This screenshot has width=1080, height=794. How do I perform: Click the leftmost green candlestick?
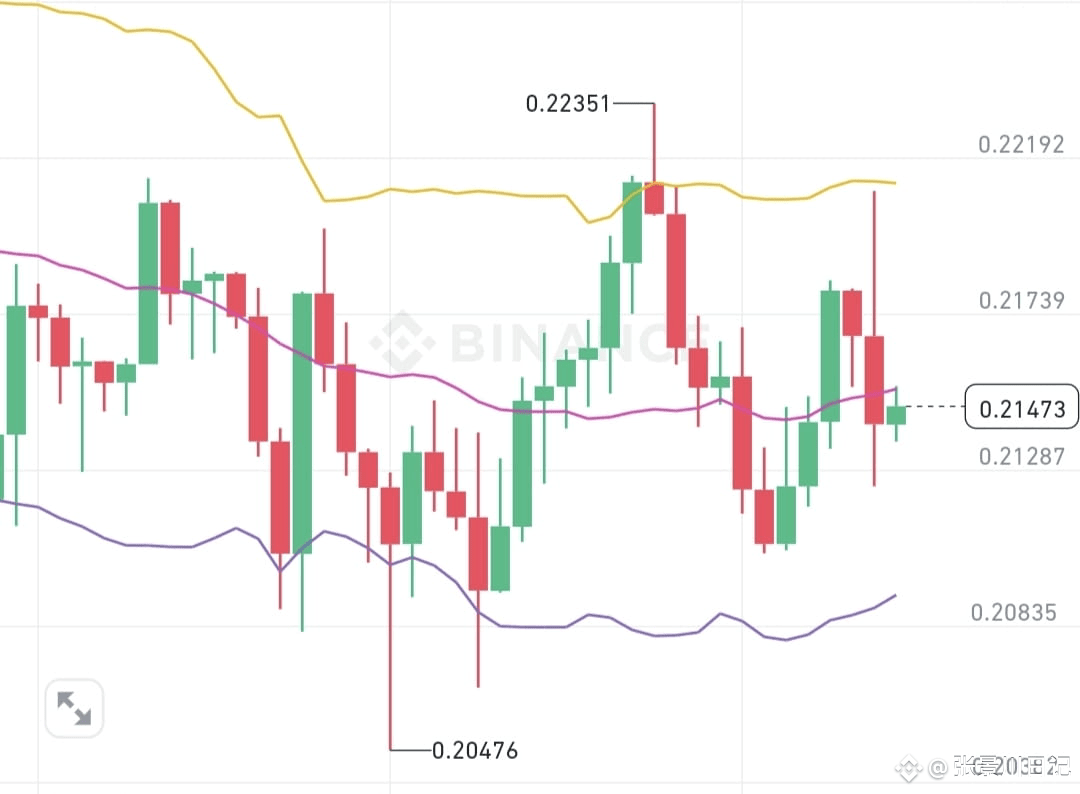click(x=14, y=370)
